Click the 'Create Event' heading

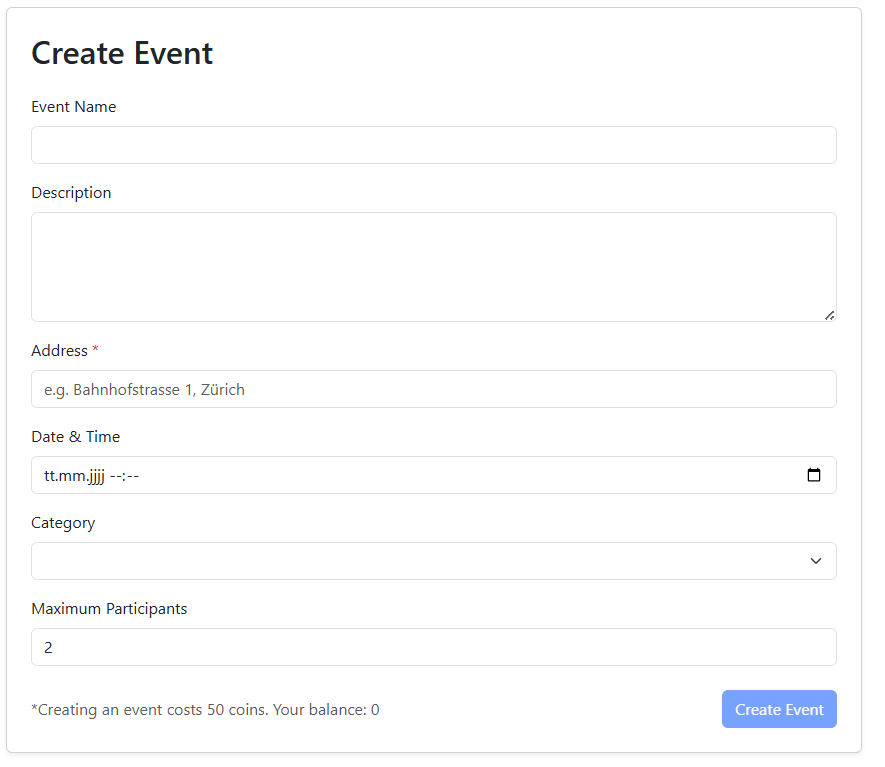[122, 54]
